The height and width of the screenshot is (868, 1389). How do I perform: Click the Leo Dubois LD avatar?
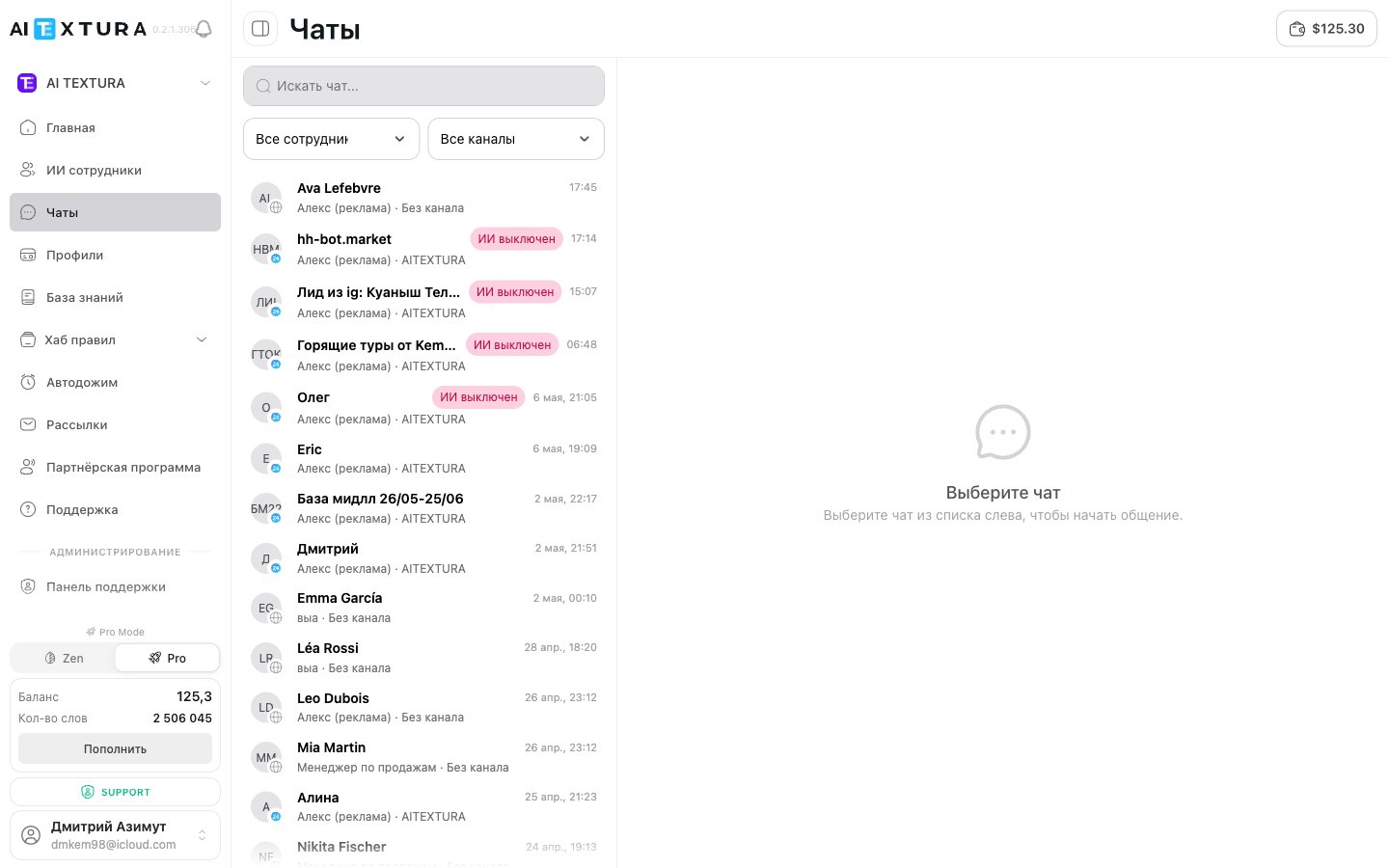click(266, 707)
